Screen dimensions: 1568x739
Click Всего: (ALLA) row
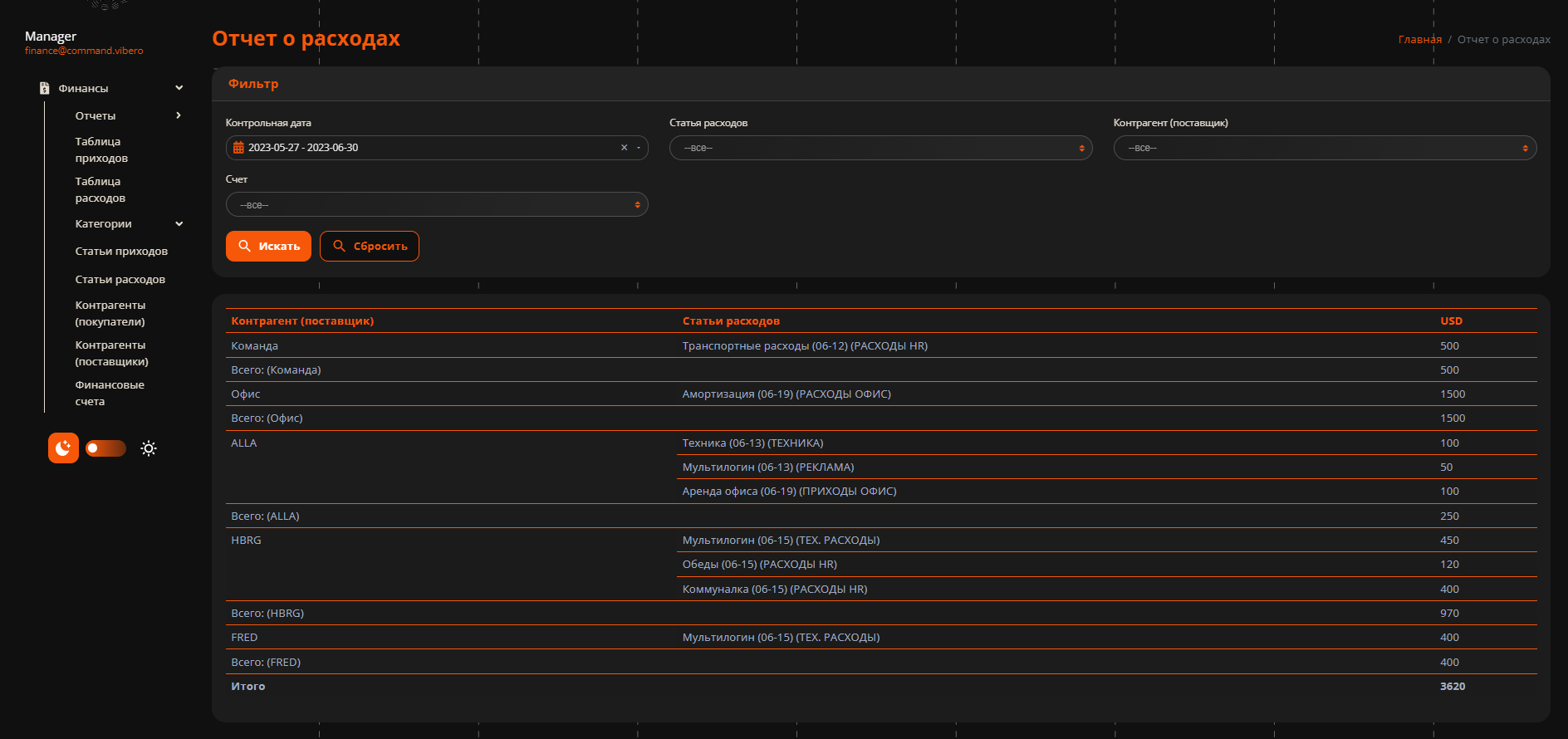click(881, 516)
